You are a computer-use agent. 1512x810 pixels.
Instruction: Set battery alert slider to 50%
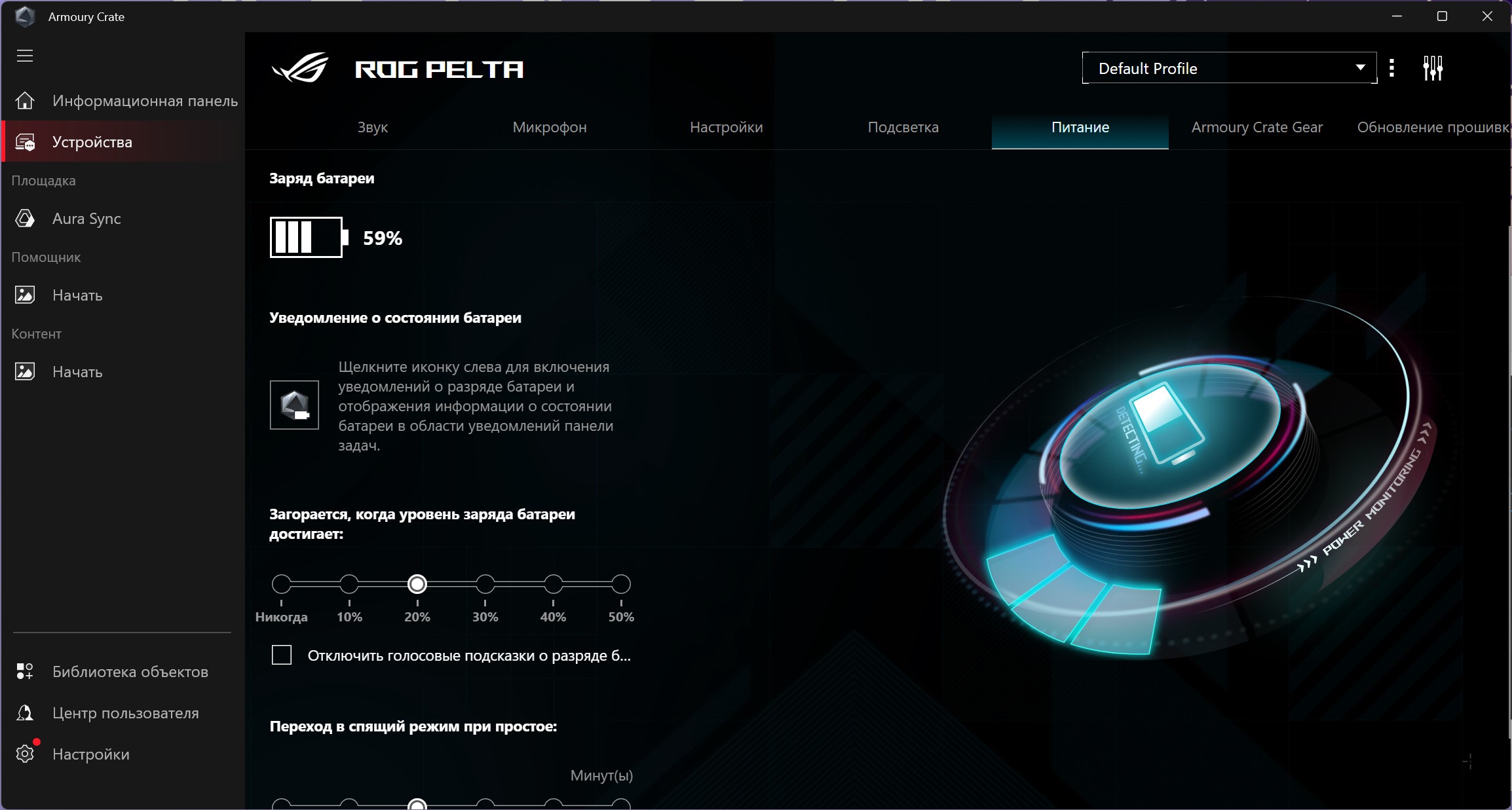click(x=621, y=583)
